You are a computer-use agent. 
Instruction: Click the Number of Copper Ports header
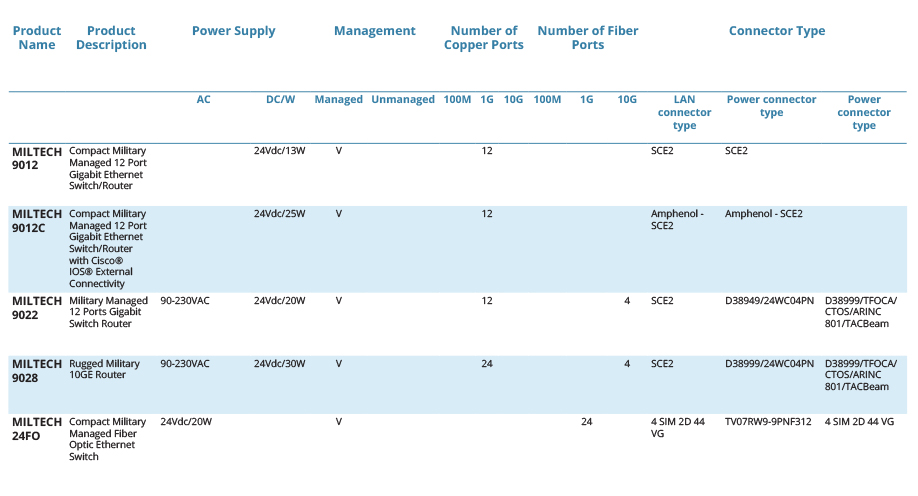[x=484, y=37]
